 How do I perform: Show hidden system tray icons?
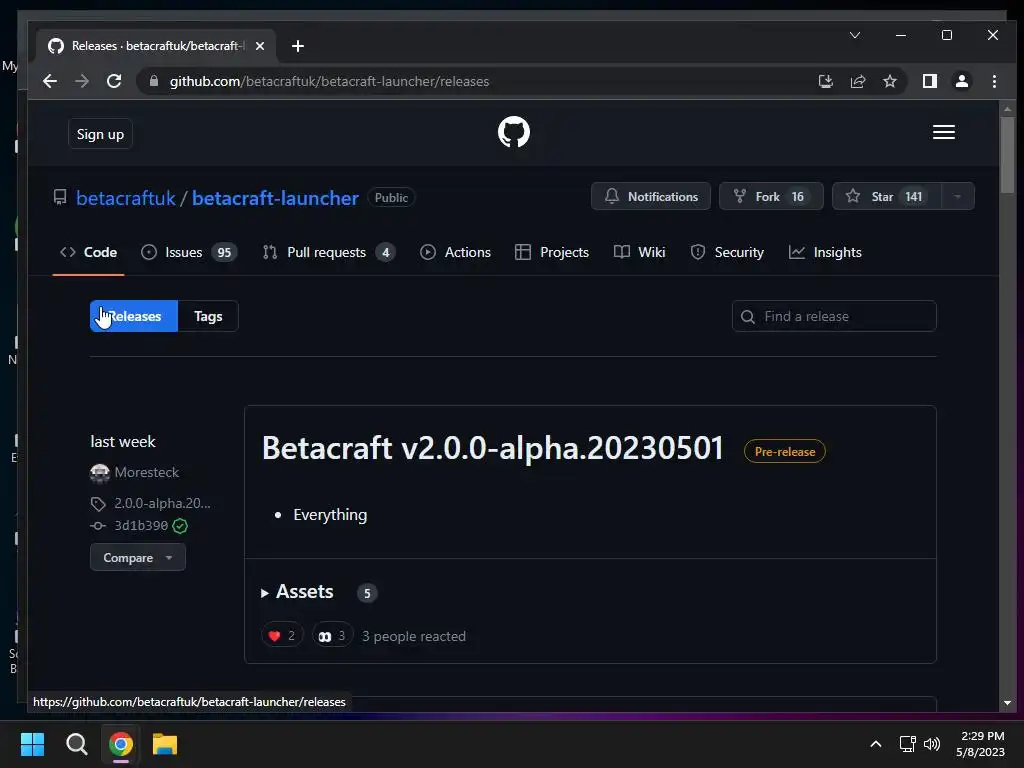tap(876, 744)
